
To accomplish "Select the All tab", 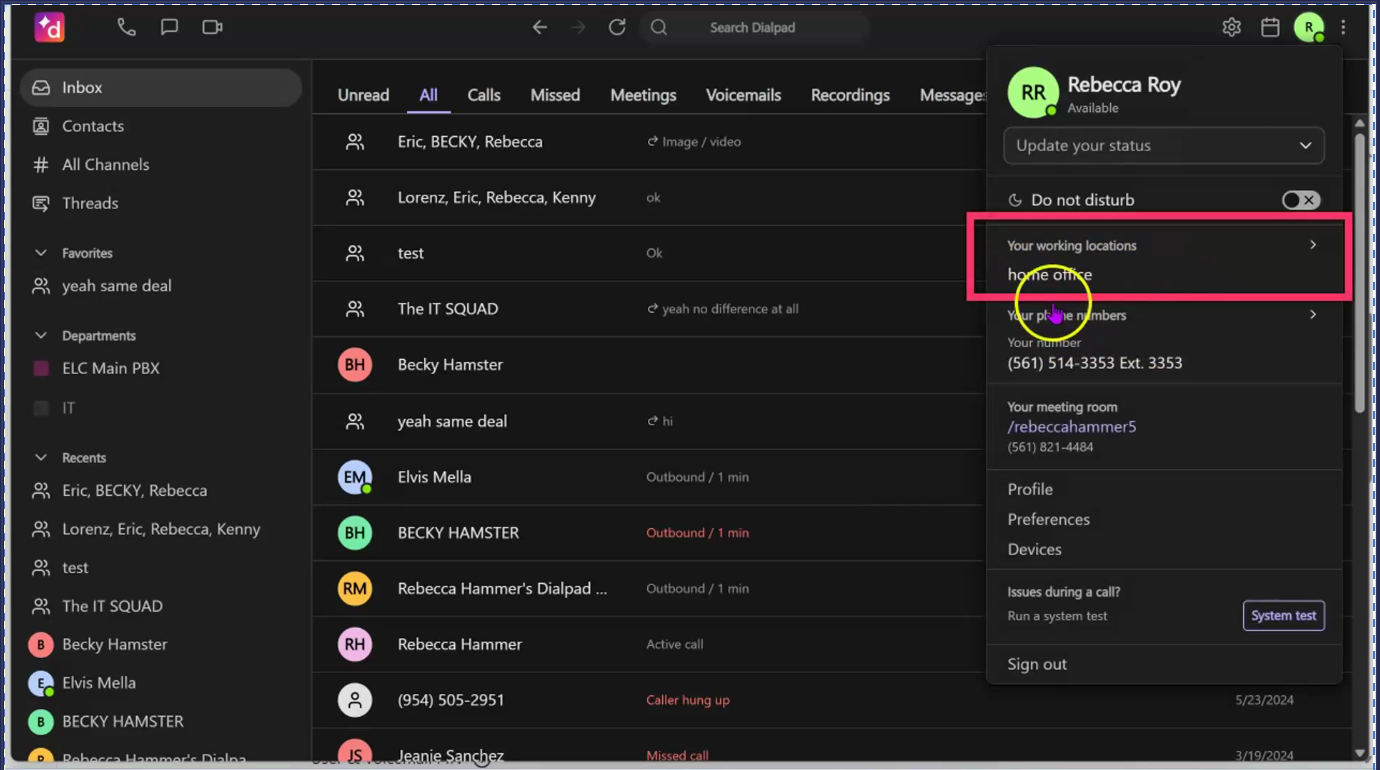I will point(428,95).
